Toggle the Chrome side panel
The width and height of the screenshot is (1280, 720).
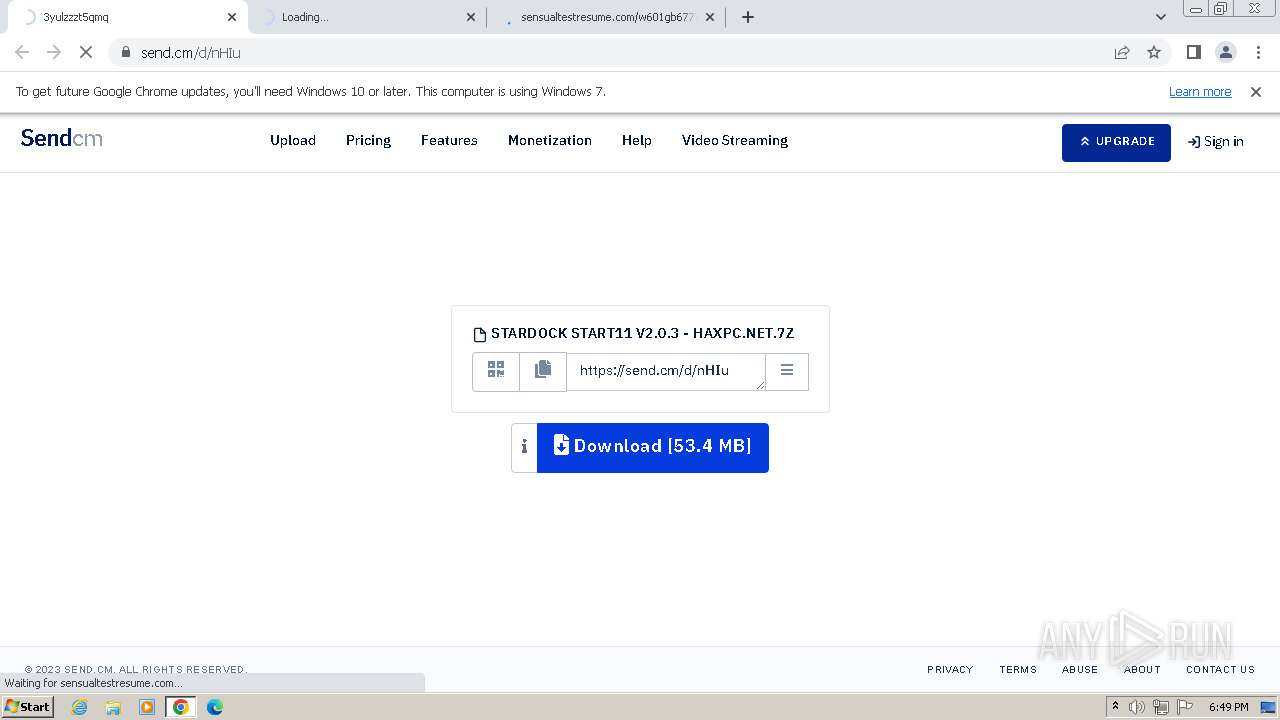point(1193,52)
